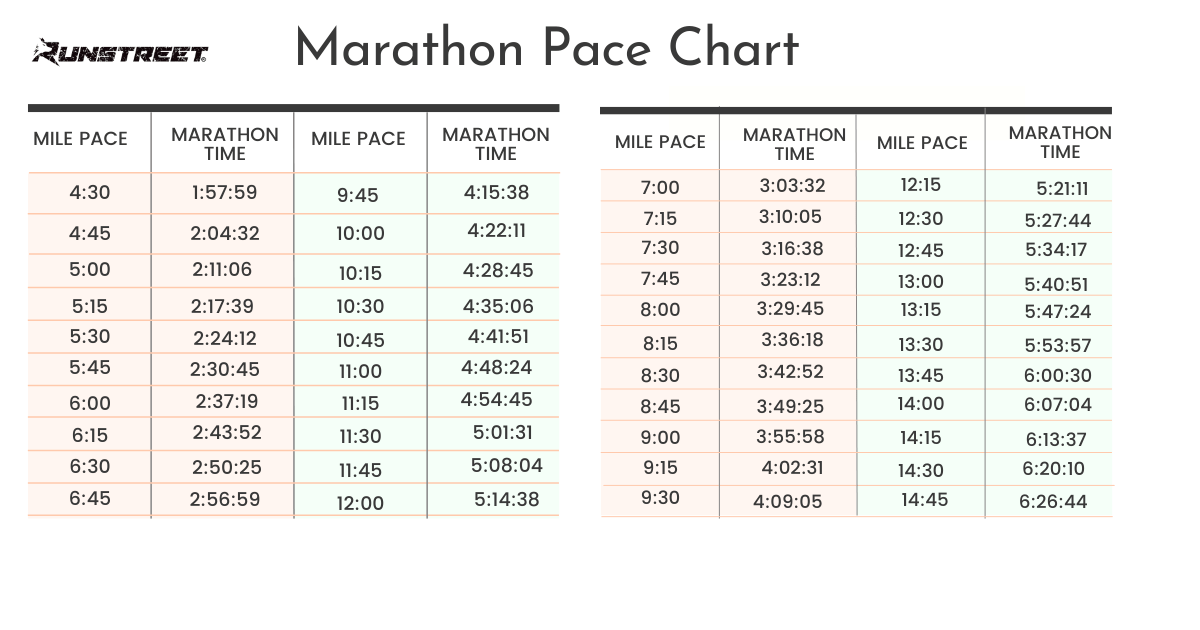Select marathon time 6:00:30
Screen dimensions: 1200x630
pos(1057,375)
